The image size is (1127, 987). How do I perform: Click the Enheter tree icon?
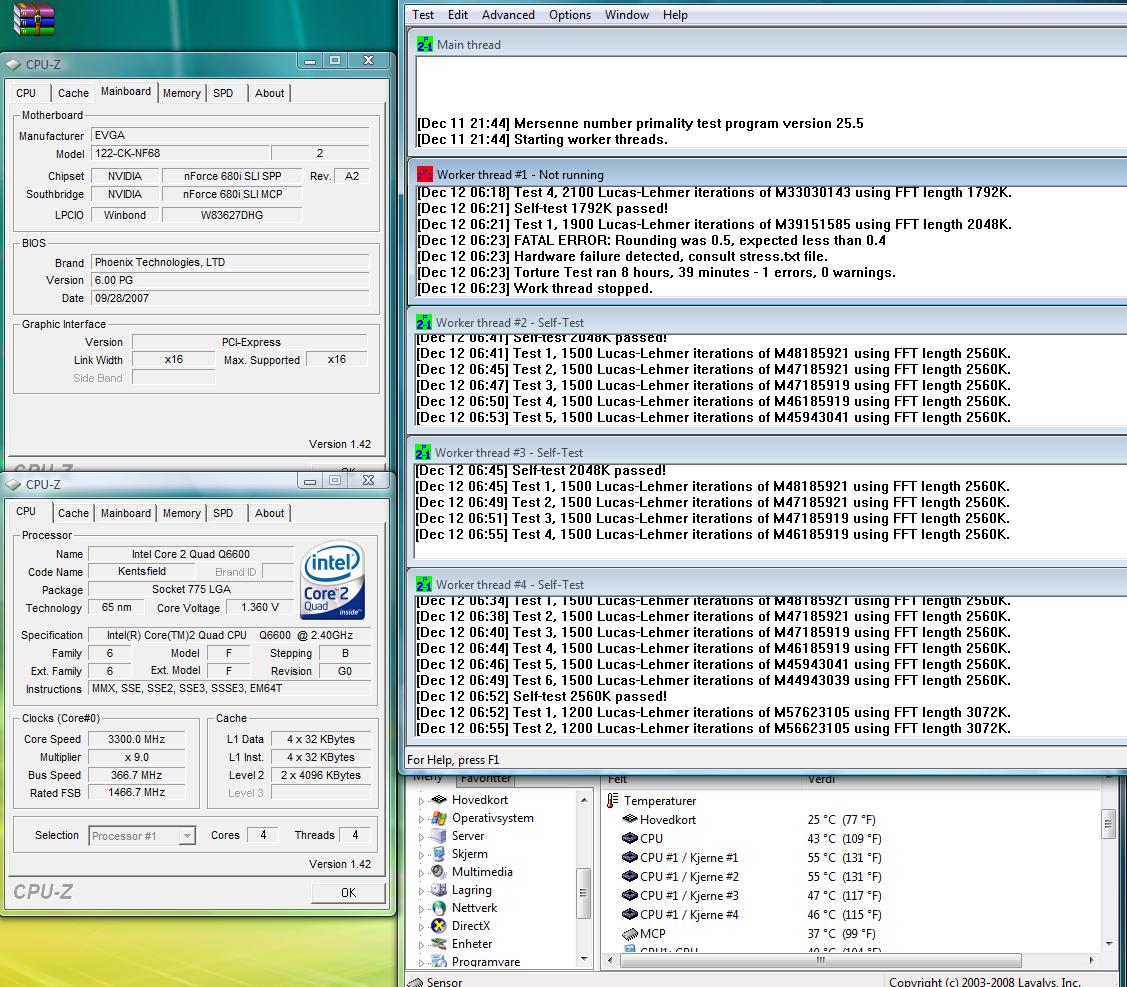pyautogui.click(x=438, y=944)
